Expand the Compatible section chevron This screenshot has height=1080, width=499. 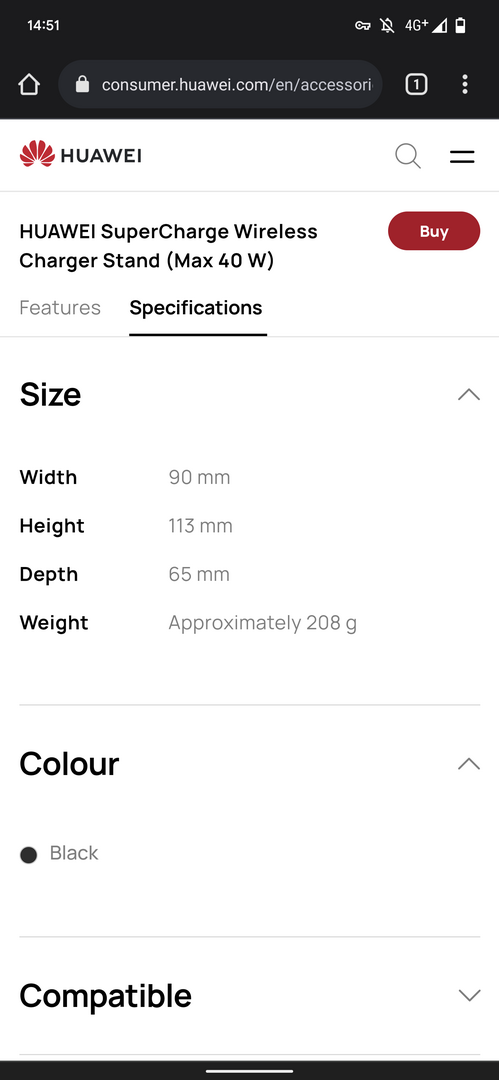click(x=469, y=995)
